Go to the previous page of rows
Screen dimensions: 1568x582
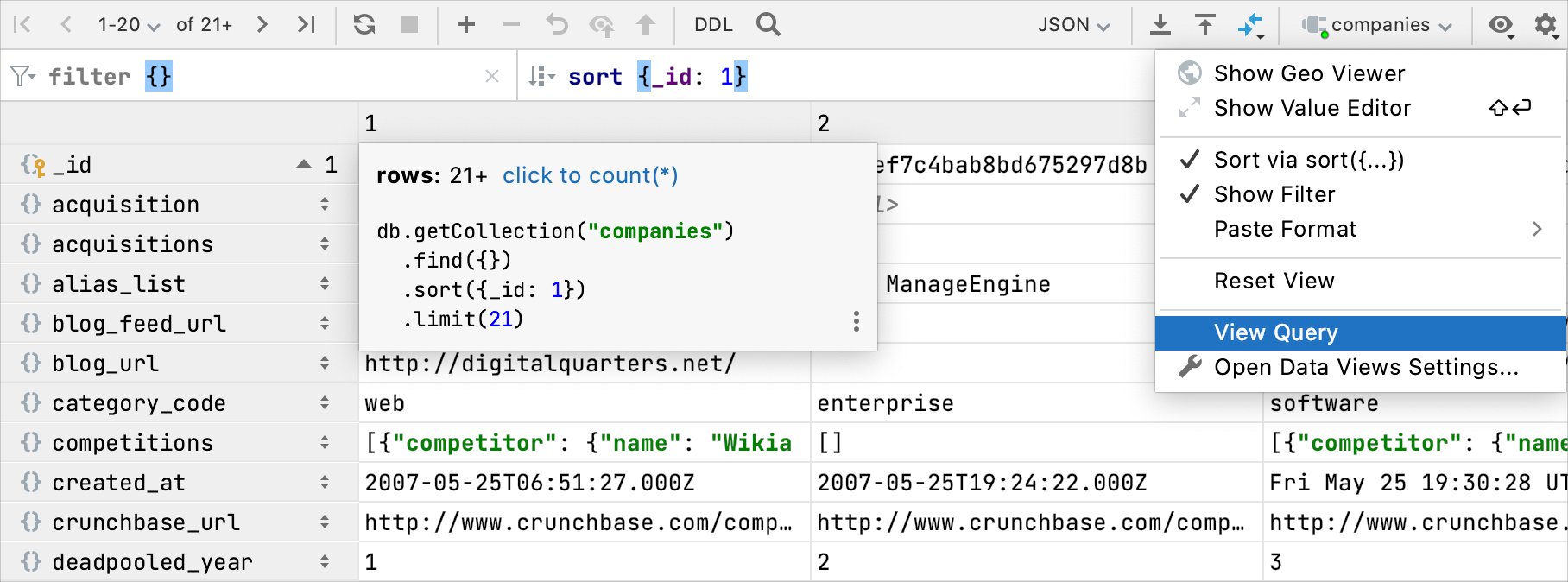(66, 24)
